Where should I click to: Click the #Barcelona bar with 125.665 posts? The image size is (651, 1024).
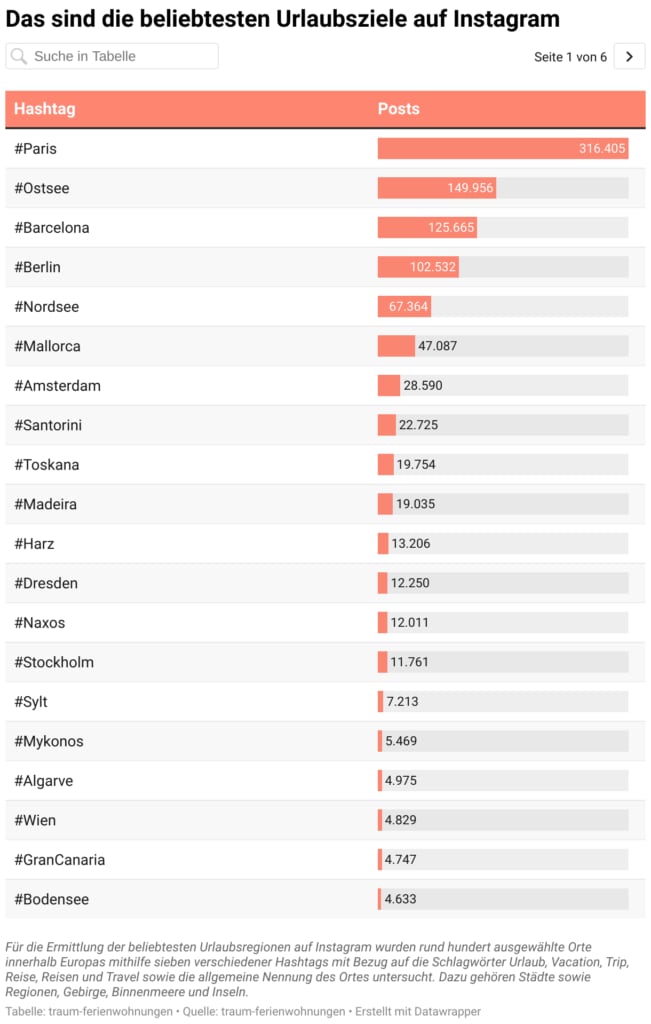tap(427, 228)
